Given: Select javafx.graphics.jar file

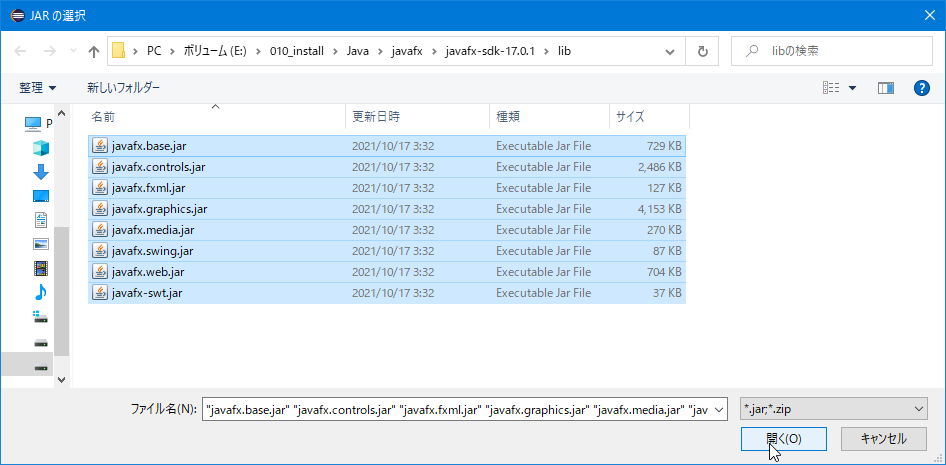Looking at the screenshot, I should [387, 209].
